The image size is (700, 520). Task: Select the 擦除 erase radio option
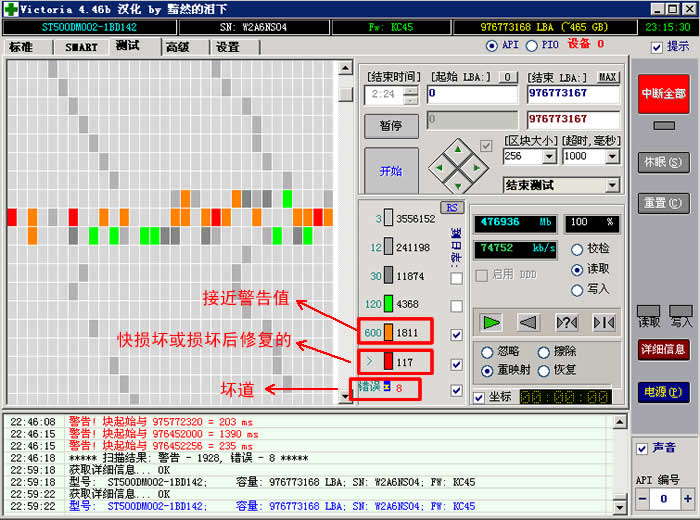(543, 352)
